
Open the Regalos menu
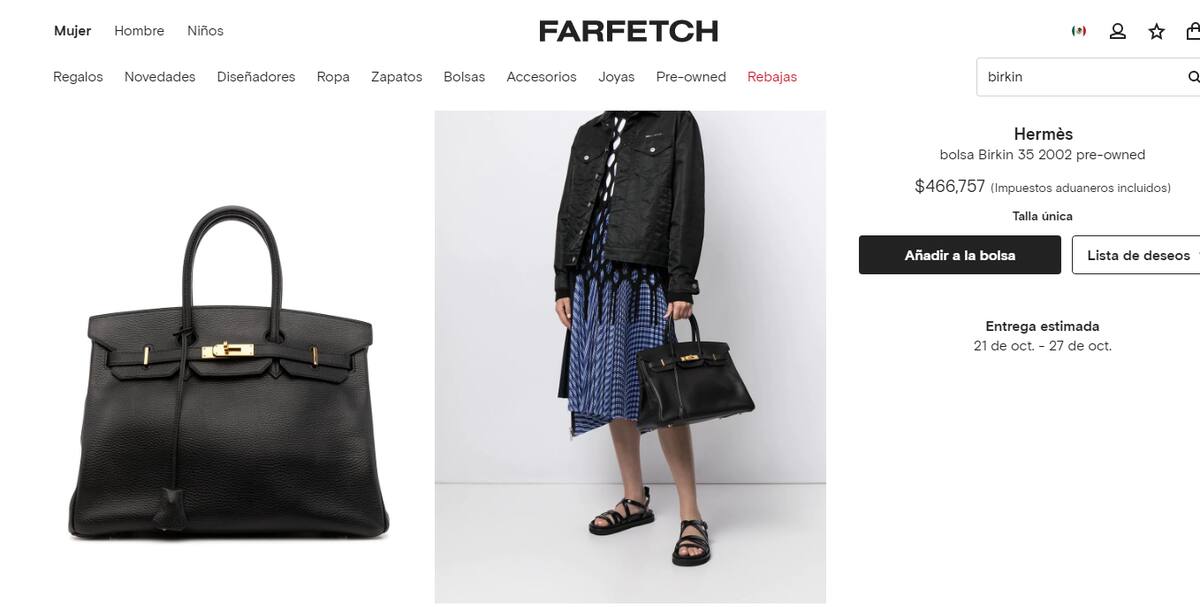tap(78, 77)
